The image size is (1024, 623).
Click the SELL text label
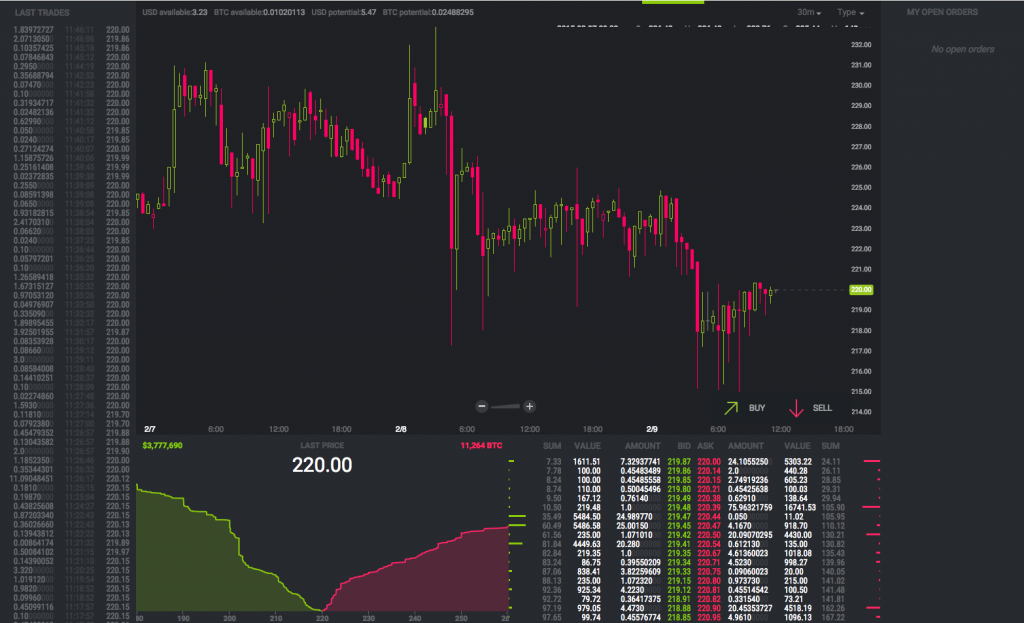822,409
